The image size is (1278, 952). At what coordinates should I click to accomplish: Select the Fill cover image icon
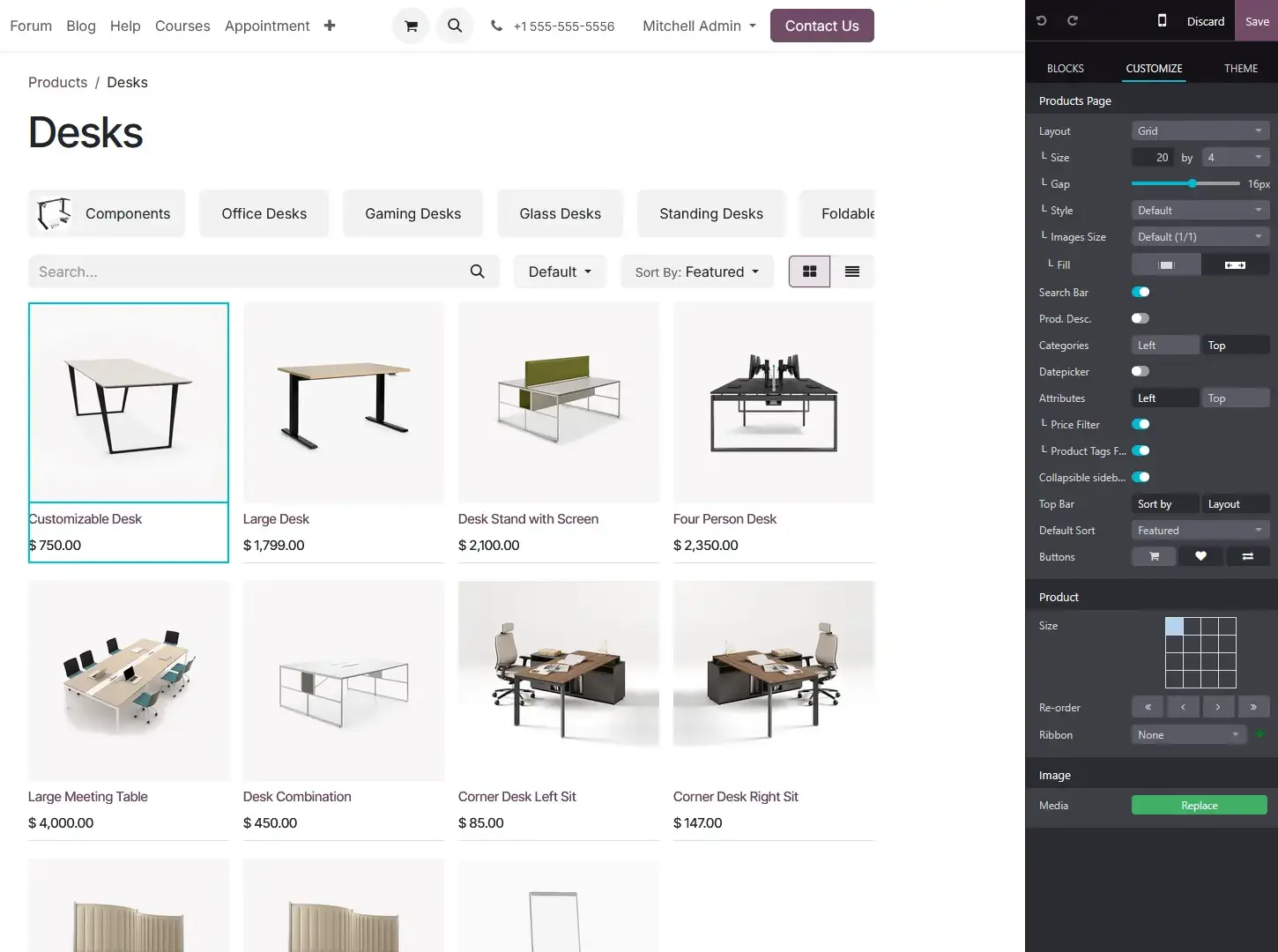[x=1166, y=264]
